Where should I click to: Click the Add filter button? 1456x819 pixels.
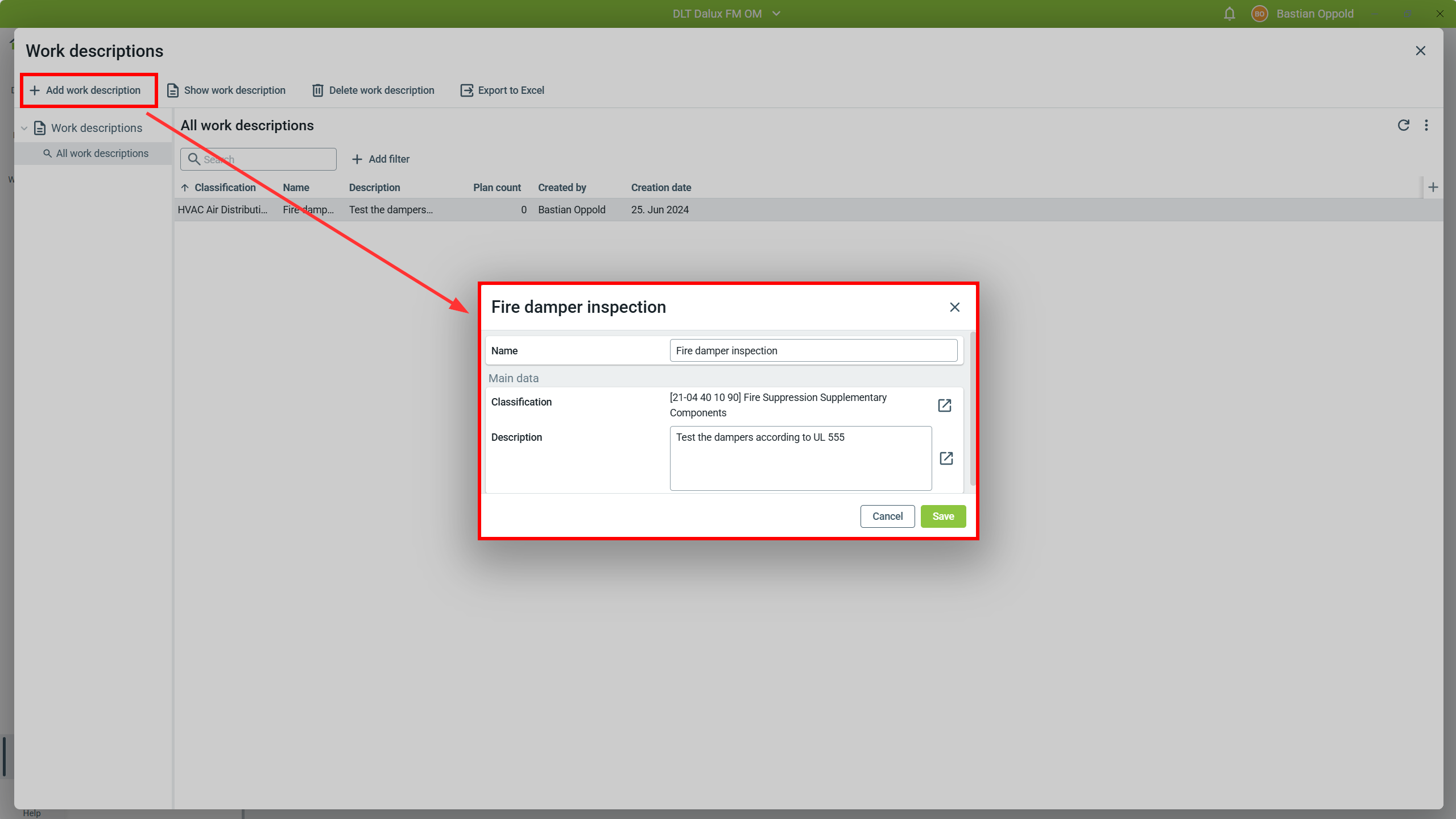click(380, 159)
